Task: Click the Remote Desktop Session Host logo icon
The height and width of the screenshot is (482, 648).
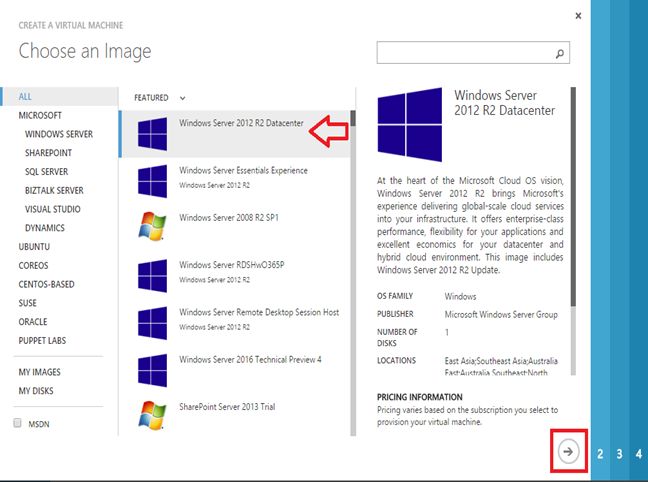Action: (152, 323)
